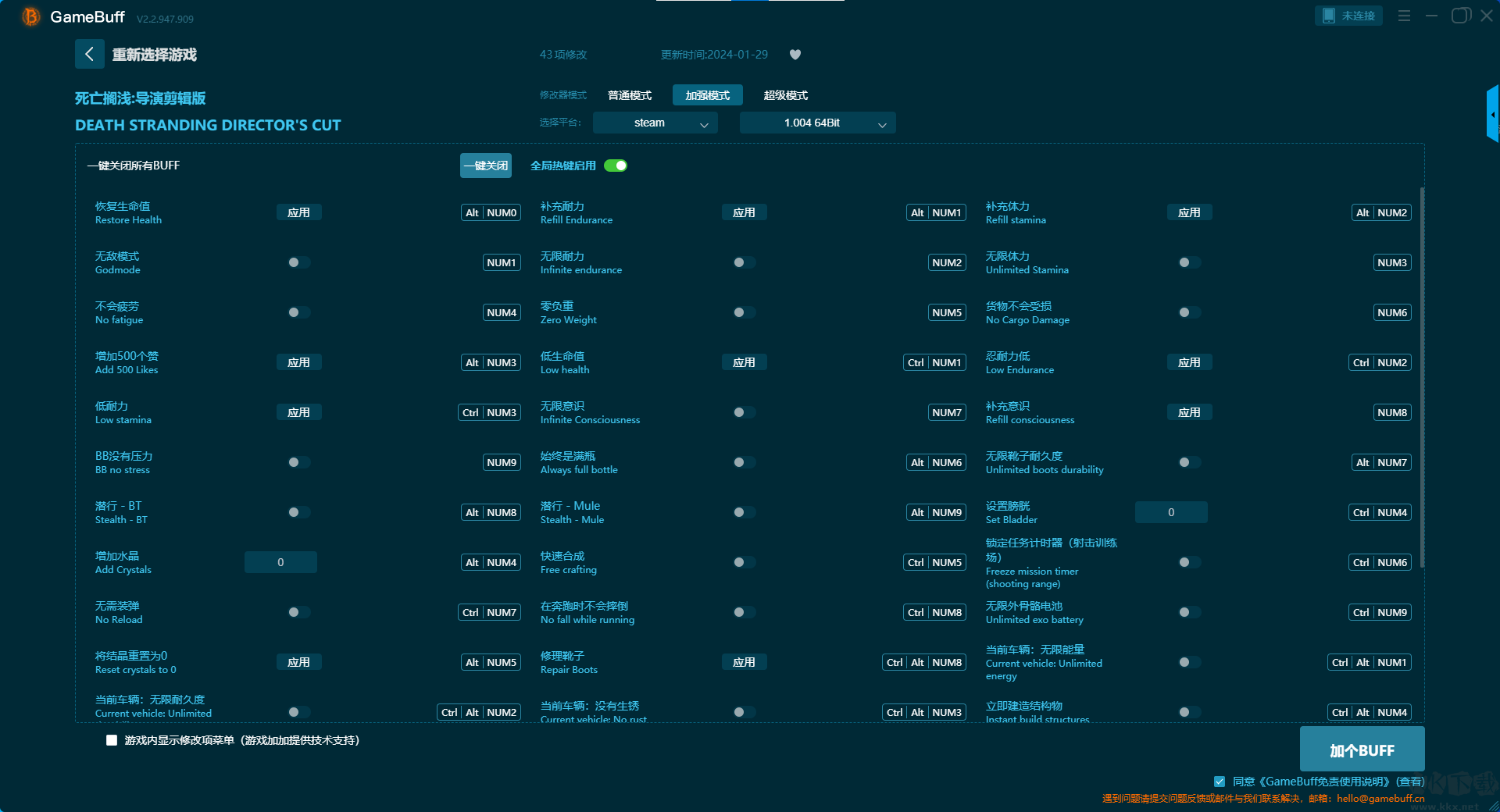Expand the blue side panel tab
The height and width of the screenshot is (812, 1500).
pos(1493,114)
